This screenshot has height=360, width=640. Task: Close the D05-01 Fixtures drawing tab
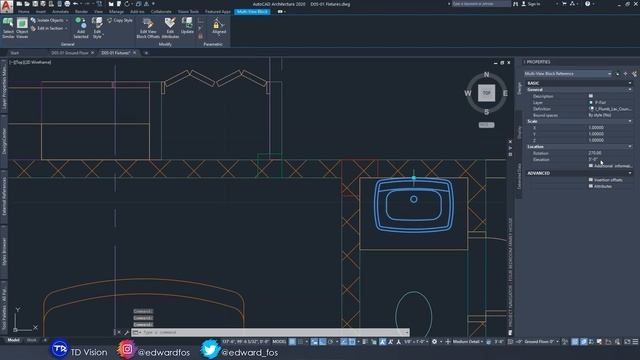pyautogui.click(x=135, y=53)
